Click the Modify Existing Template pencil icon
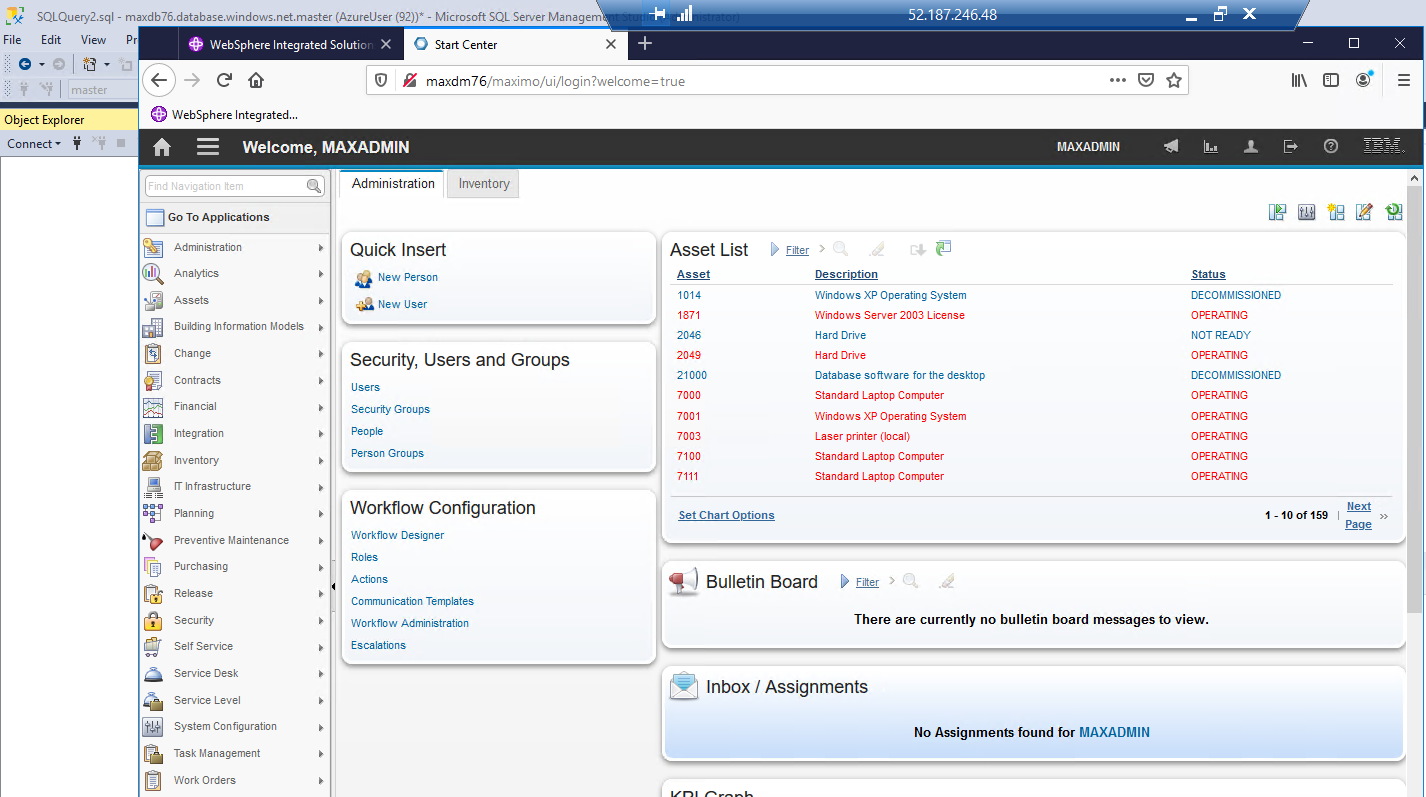This screenshot has width=1426, height=797. tap(1364, 212)
